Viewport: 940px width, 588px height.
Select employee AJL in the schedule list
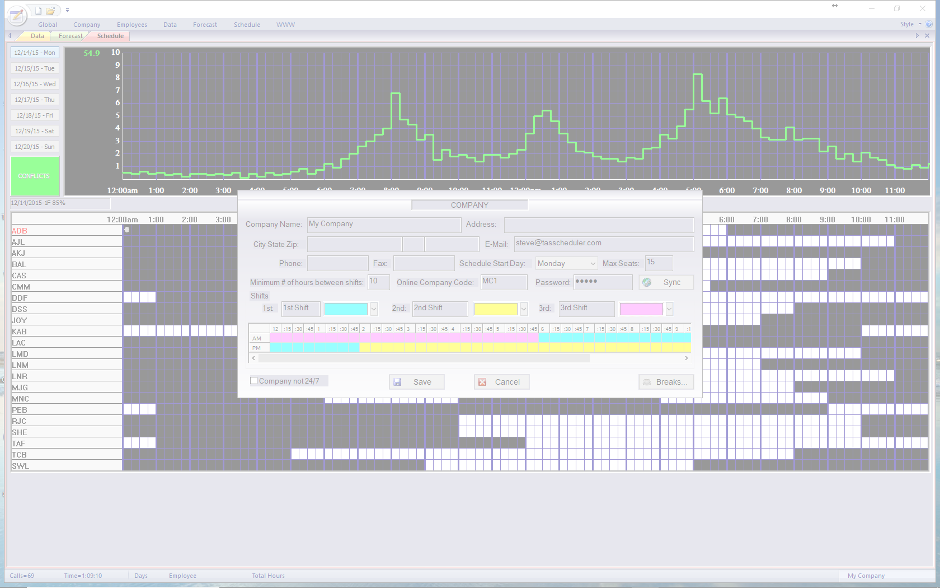67,242
